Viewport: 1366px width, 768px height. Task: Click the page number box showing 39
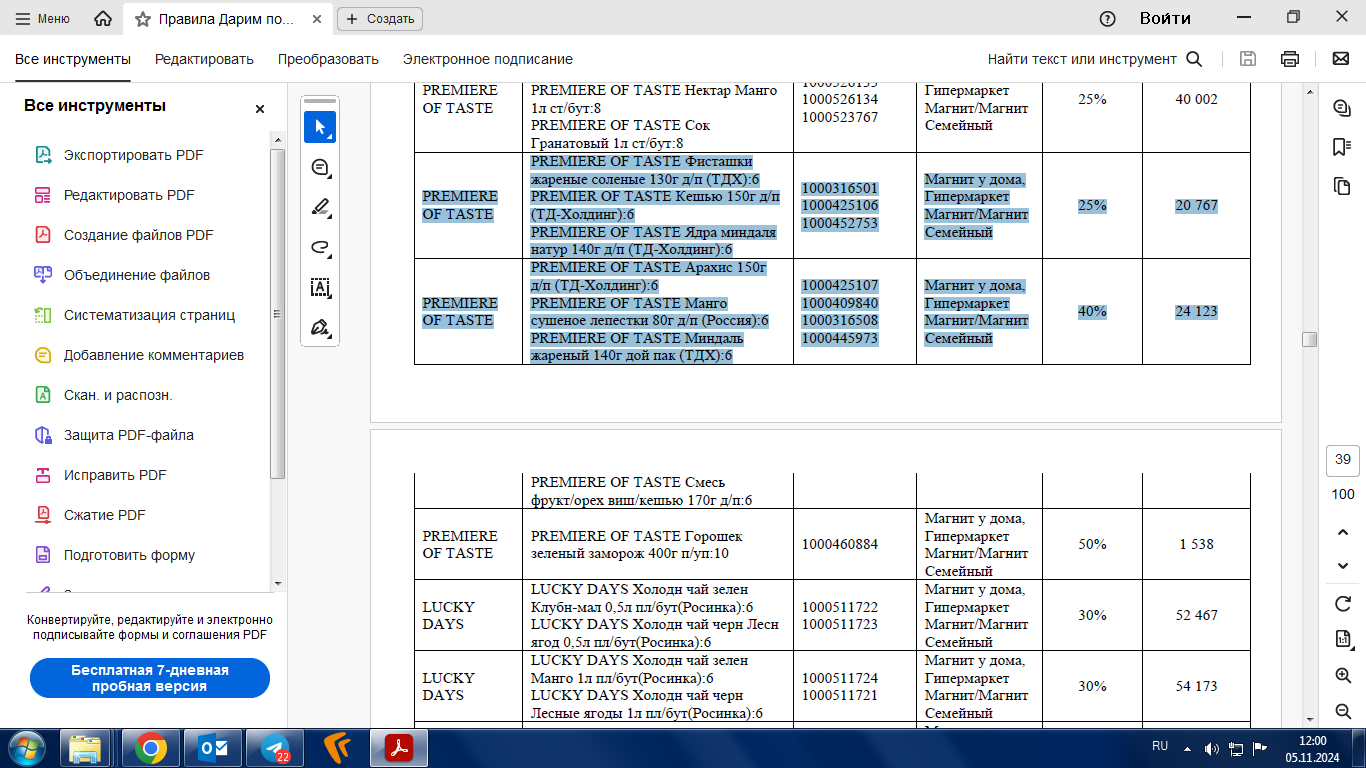(x=1343, y=460)
